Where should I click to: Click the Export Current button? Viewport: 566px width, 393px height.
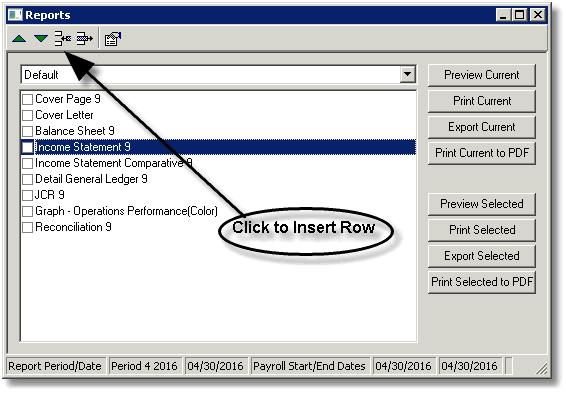(482, 127)
